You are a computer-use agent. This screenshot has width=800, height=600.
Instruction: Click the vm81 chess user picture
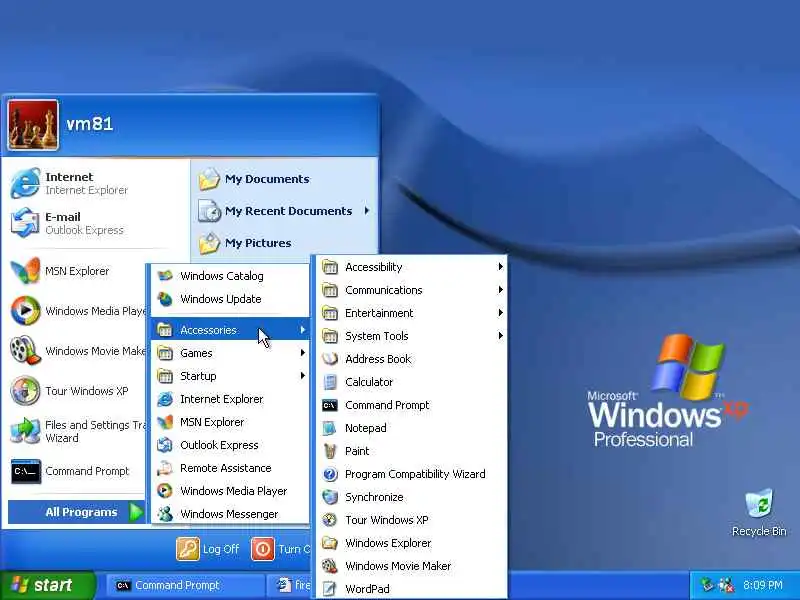(x=33, y=125)
